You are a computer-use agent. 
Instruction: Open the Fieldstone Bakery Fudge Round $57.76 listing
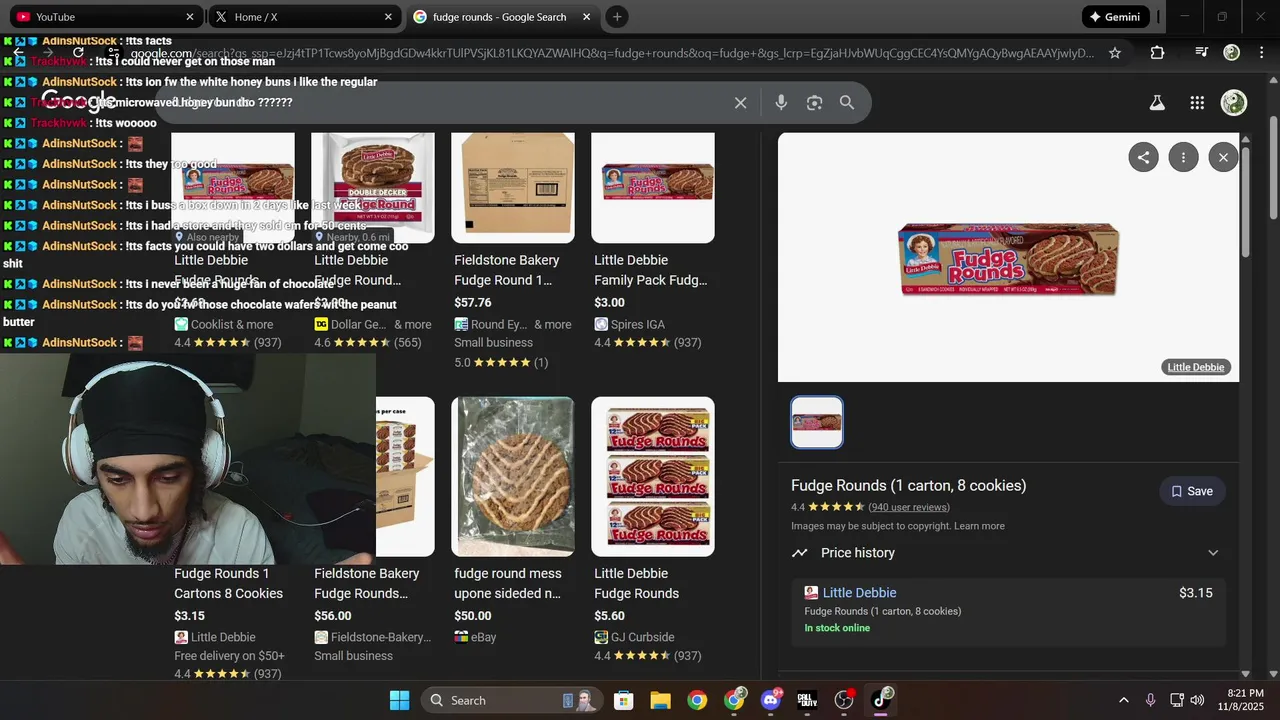(506, 270)
